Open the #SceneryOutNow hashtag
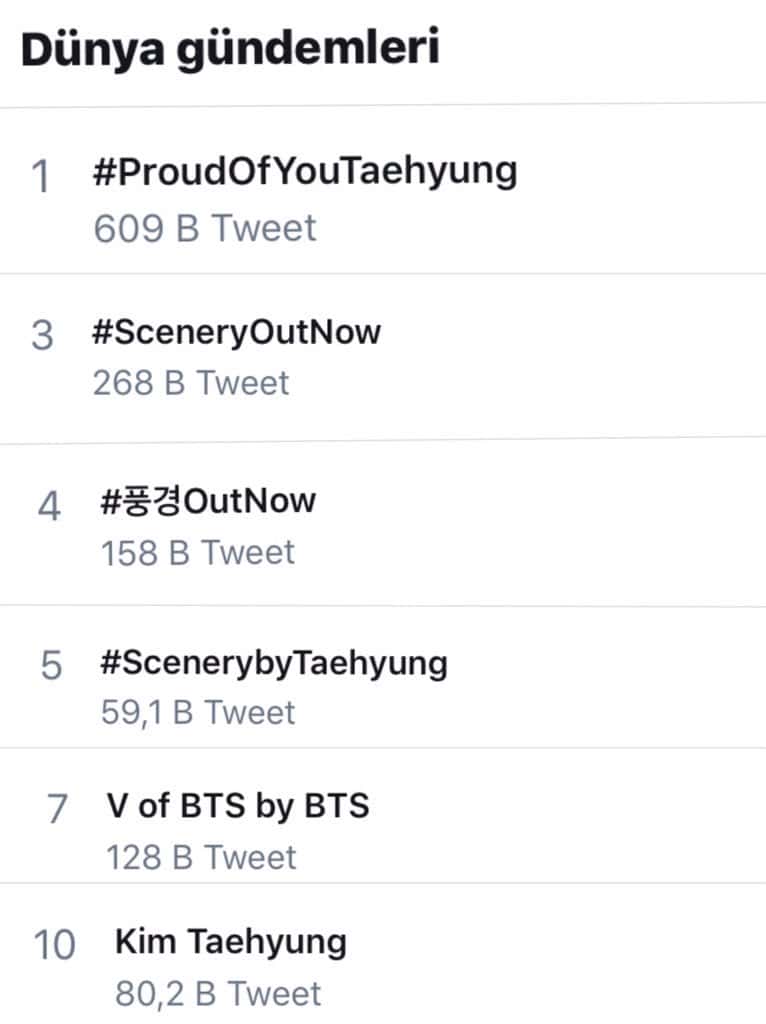This screenshot has width=766, height=1024. click(x=235, y=332)
